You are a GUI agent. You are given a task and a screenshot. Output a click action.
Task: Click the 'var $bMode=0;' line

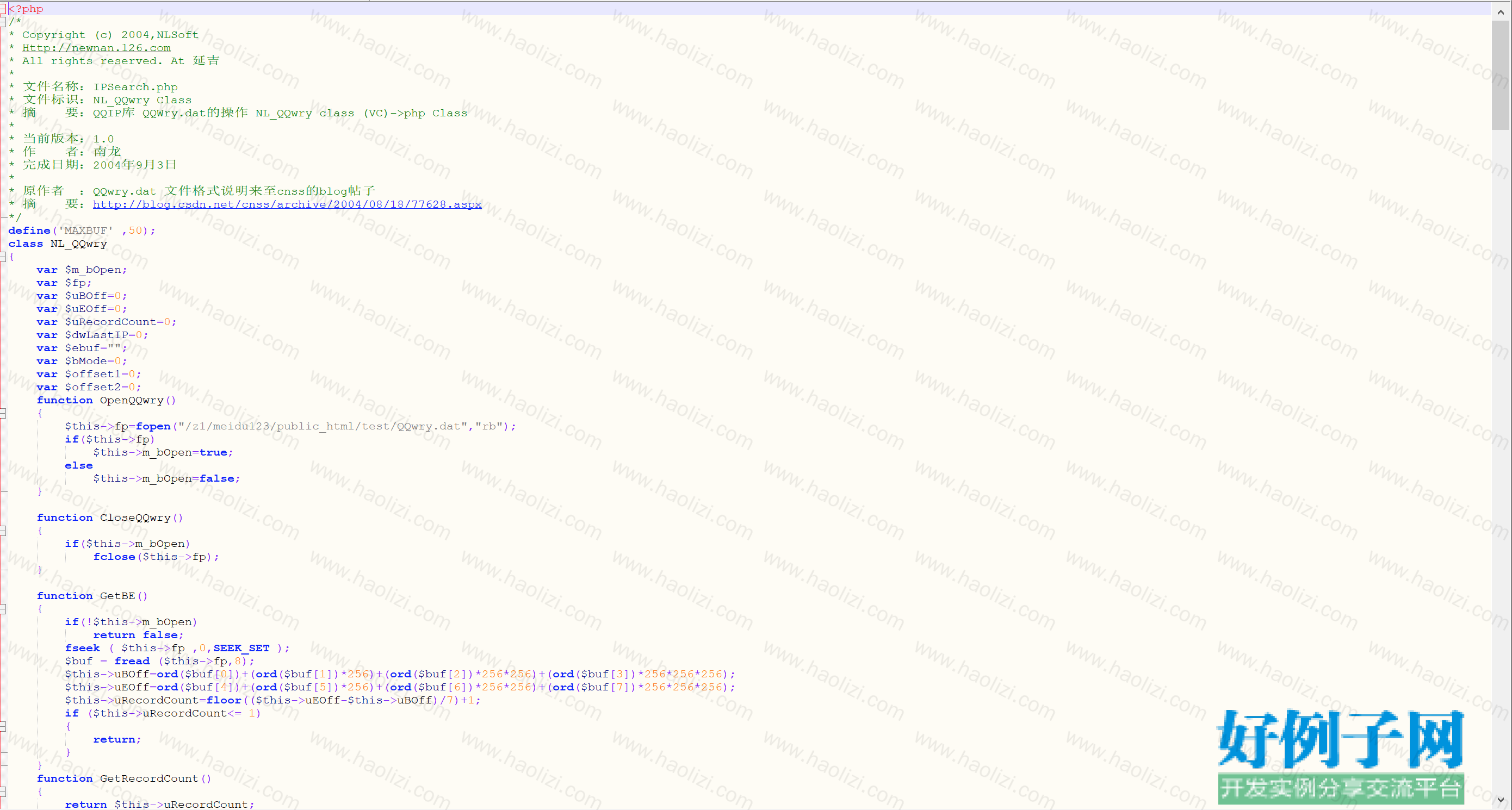[82, 361]
